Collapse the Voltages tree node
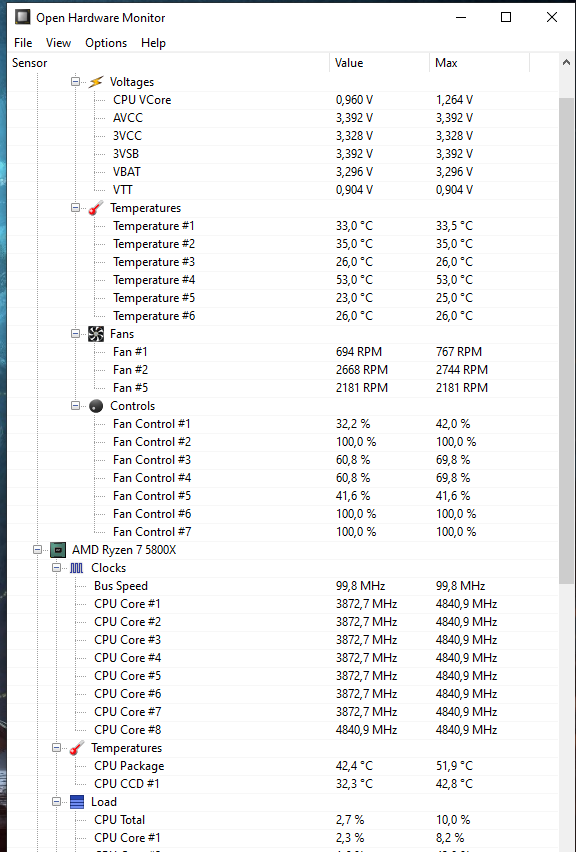The image size is (576, 852). coord(76,82)
